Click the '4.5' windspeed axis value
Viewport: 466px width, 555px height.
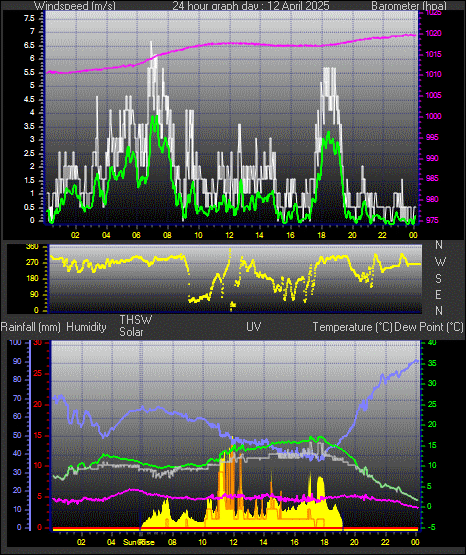29,99
